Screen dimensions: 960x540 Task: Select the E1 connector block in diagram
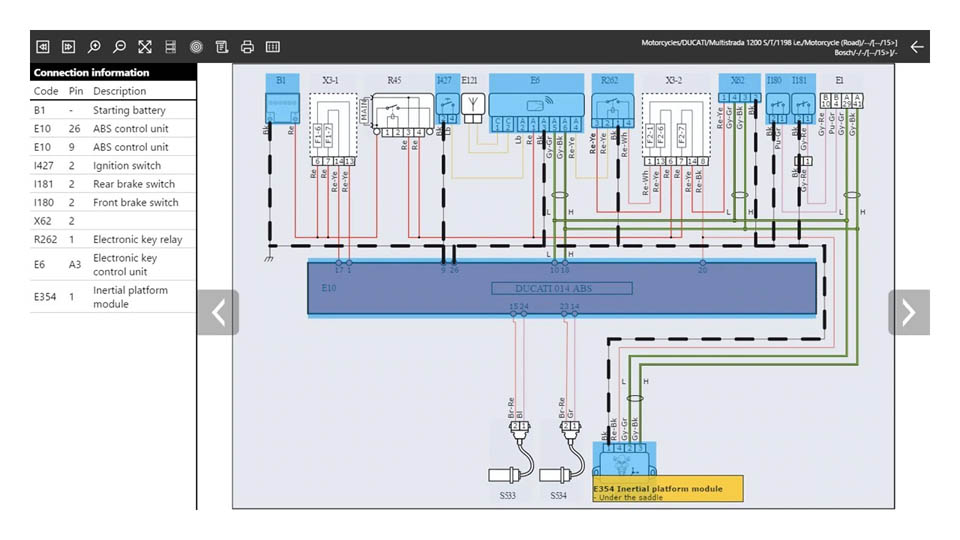tap(842, 100)
